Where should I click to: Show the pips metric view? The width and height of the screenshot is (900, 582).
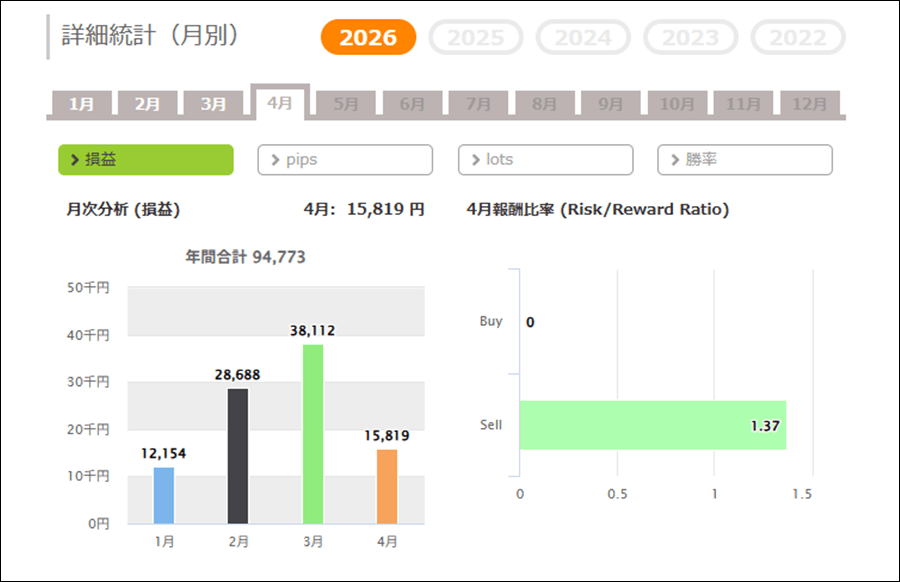(x=345, y=160)
